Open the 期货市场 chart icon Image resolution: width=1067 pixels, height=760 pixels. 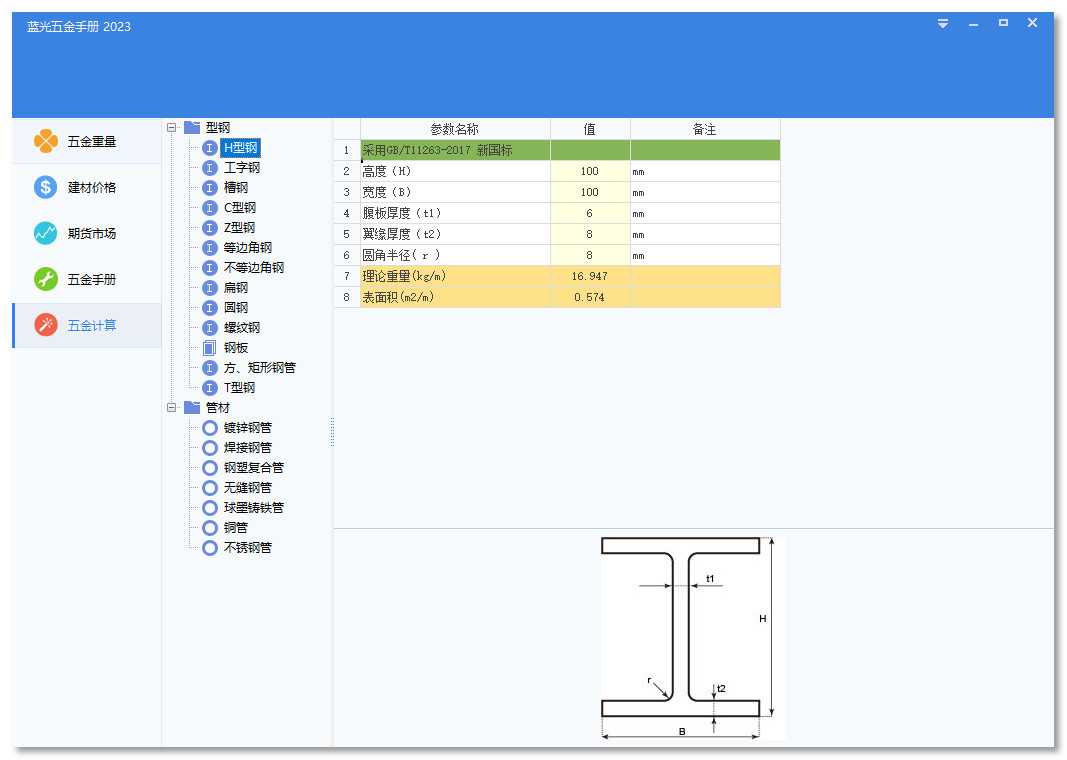click(x=46, y=233)
